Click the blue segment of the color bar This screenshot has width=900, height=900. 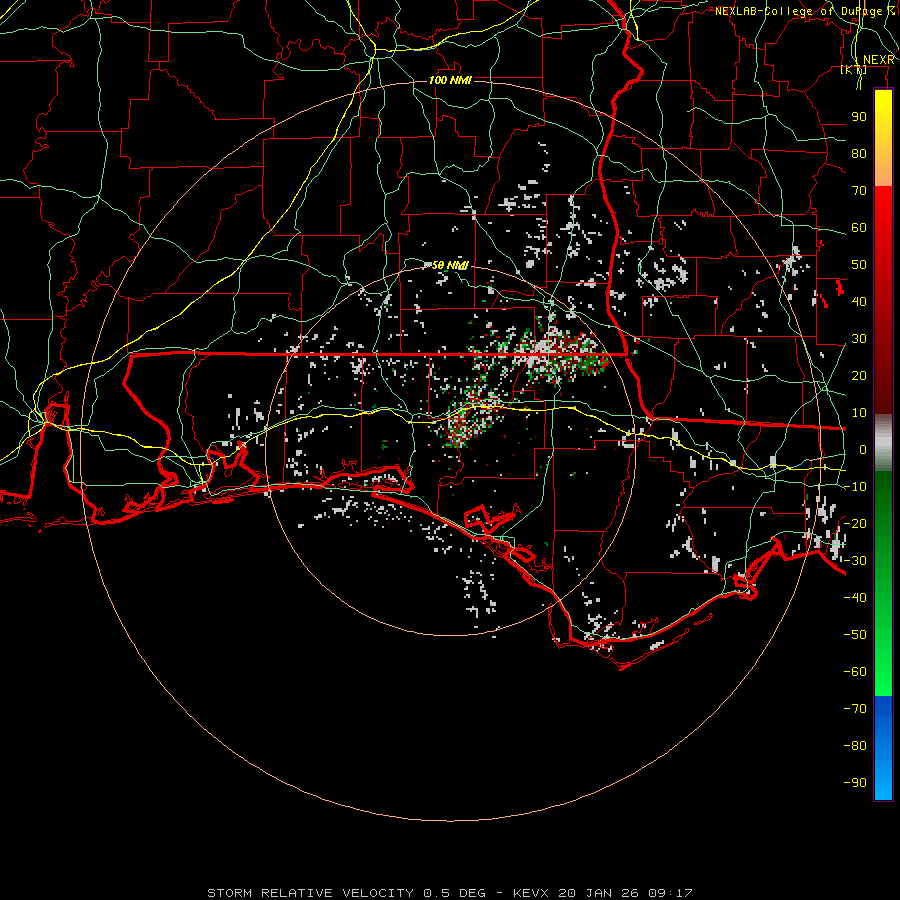[883, 748]
